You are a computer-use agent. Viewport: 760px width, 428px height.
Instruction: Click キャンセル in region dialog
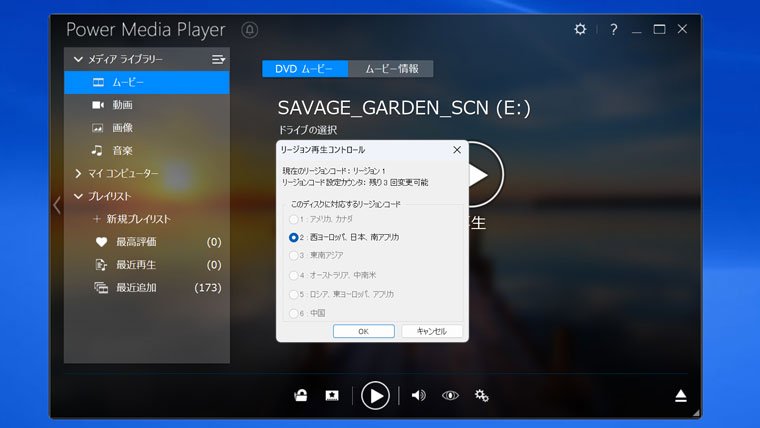(x=432, y=331)
